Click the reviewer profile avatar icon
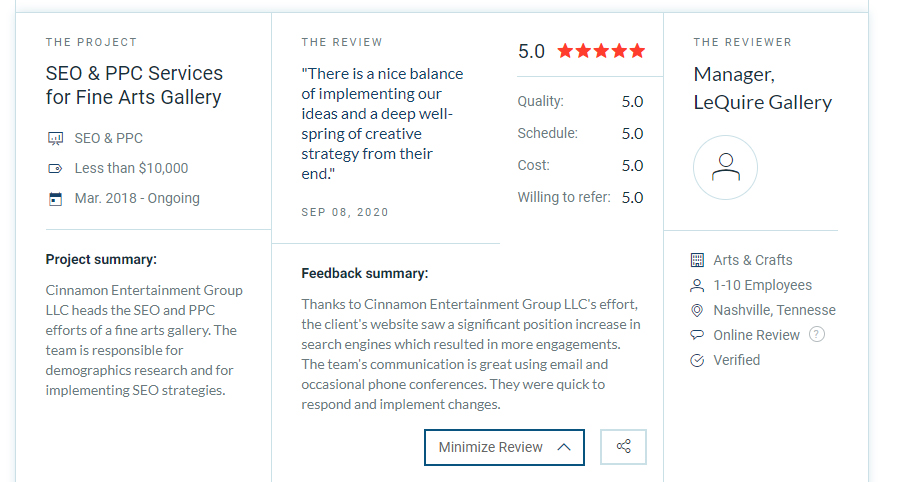Image resolution: width=908 pixels, height=482 pixels. 725,168
